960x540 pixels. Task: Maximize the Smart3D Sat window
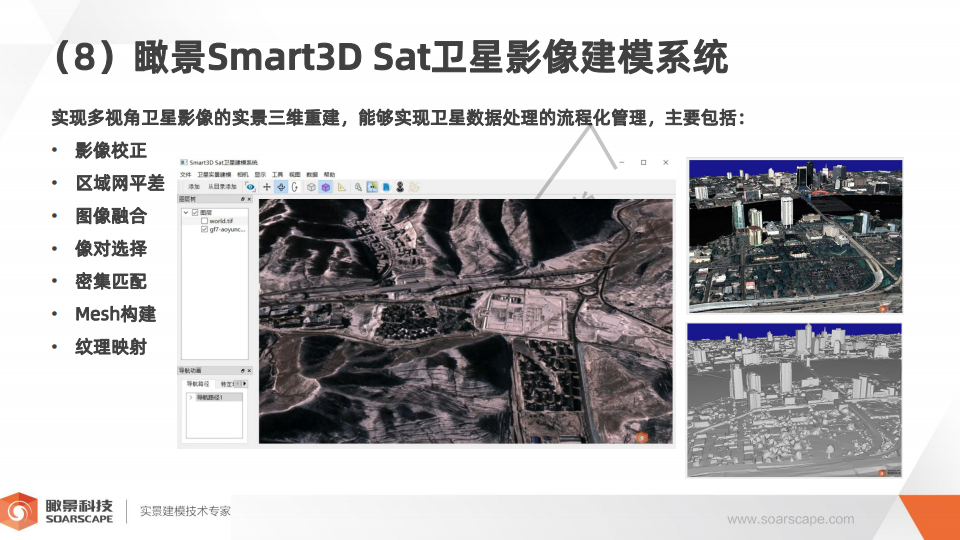pyautogui.click(x=643, y=162)
